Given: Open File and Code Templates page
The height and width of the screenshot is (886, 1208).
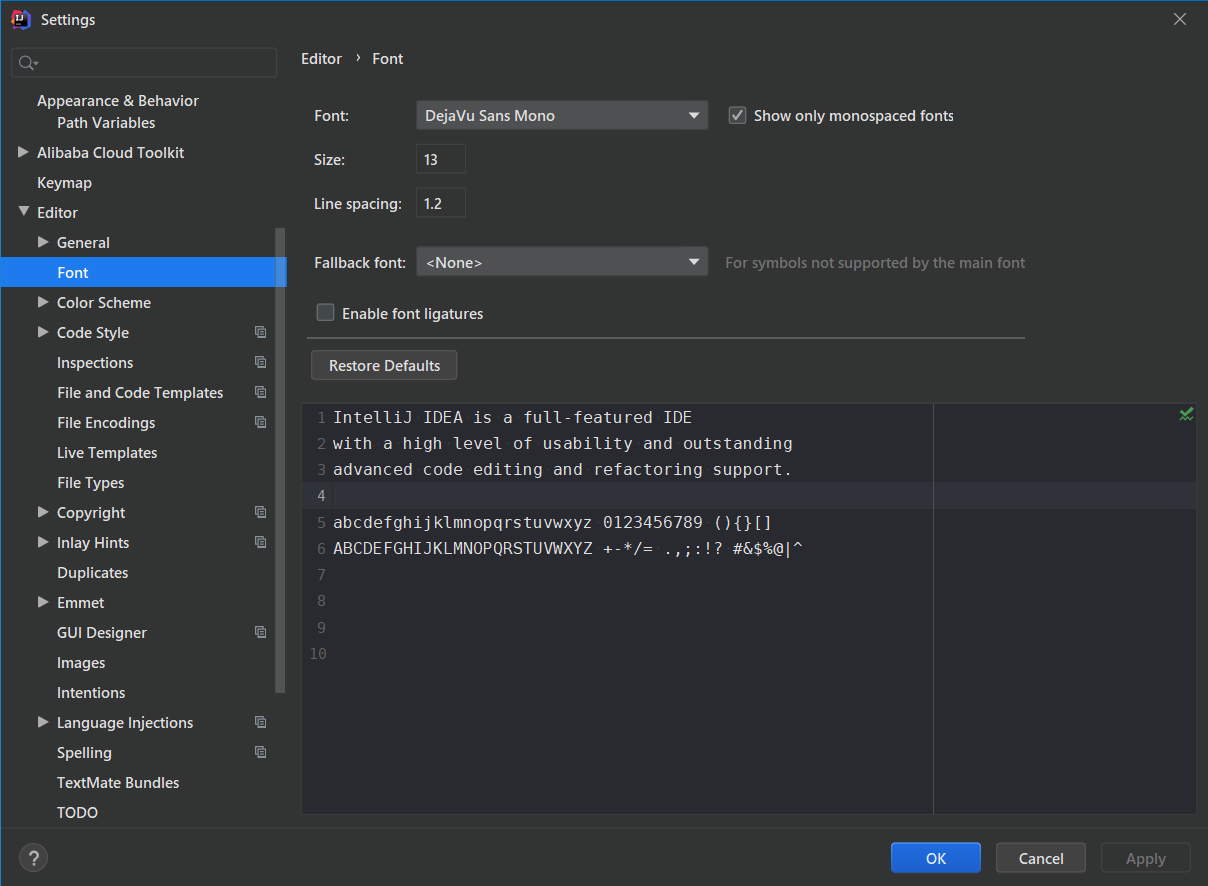Looking at the screenshot, I should pyautogui.click(x=140, y=393).
